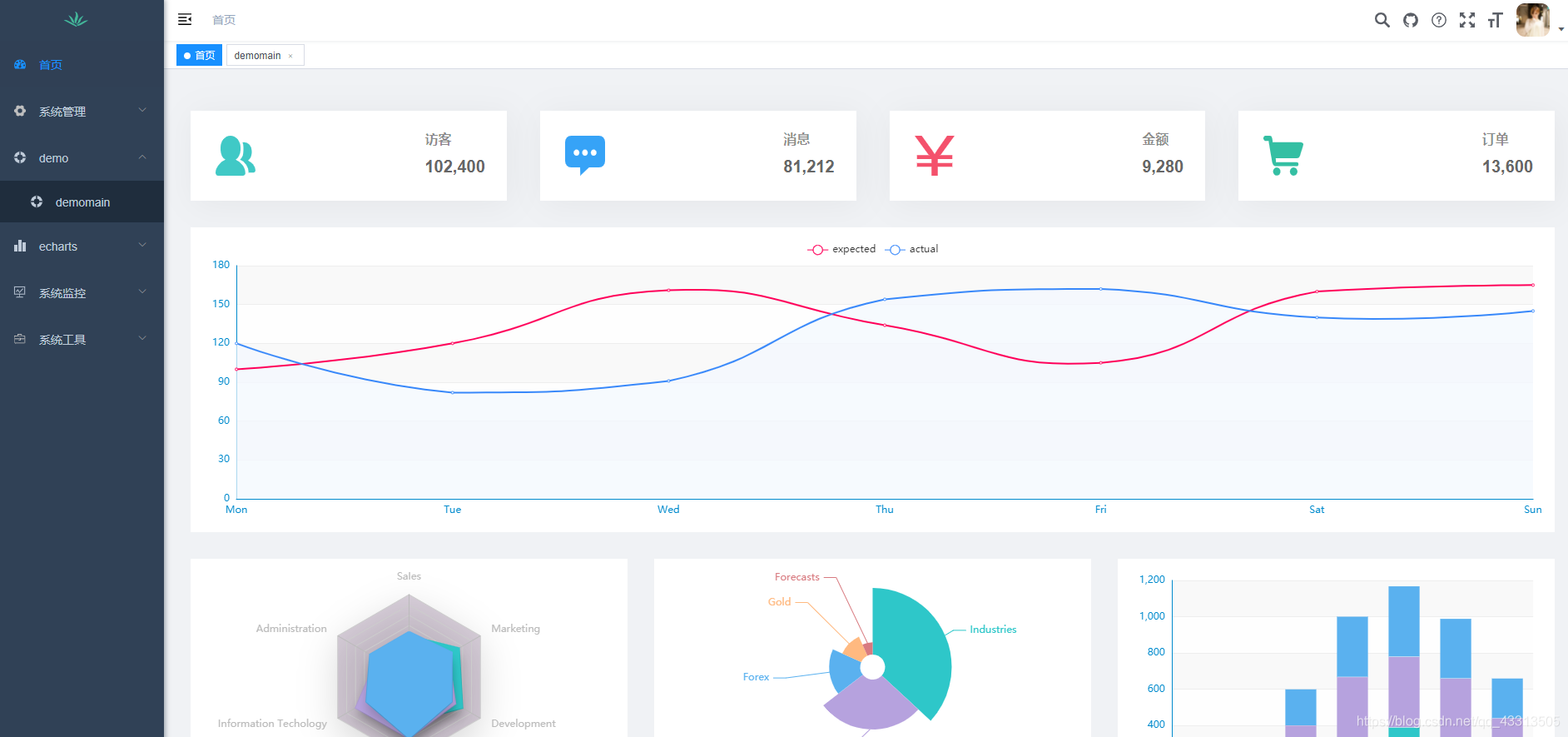
Task: Click the 首页 breadcrumb link
Action: coord(224,20)
